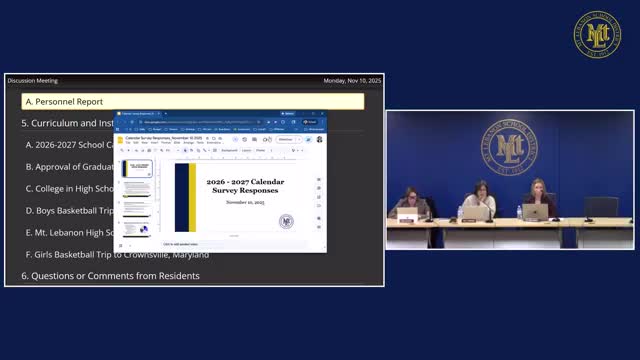Image resolution: width=640 pixels, height=360 pixels.
Task: Click the redo toolbar icon
Action: (142, 150)
